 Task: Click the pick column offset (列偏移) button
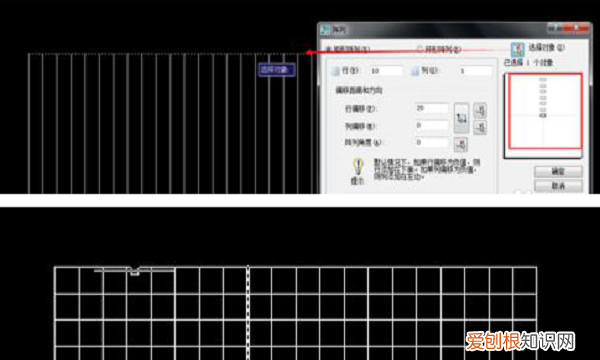pos(480,127)
